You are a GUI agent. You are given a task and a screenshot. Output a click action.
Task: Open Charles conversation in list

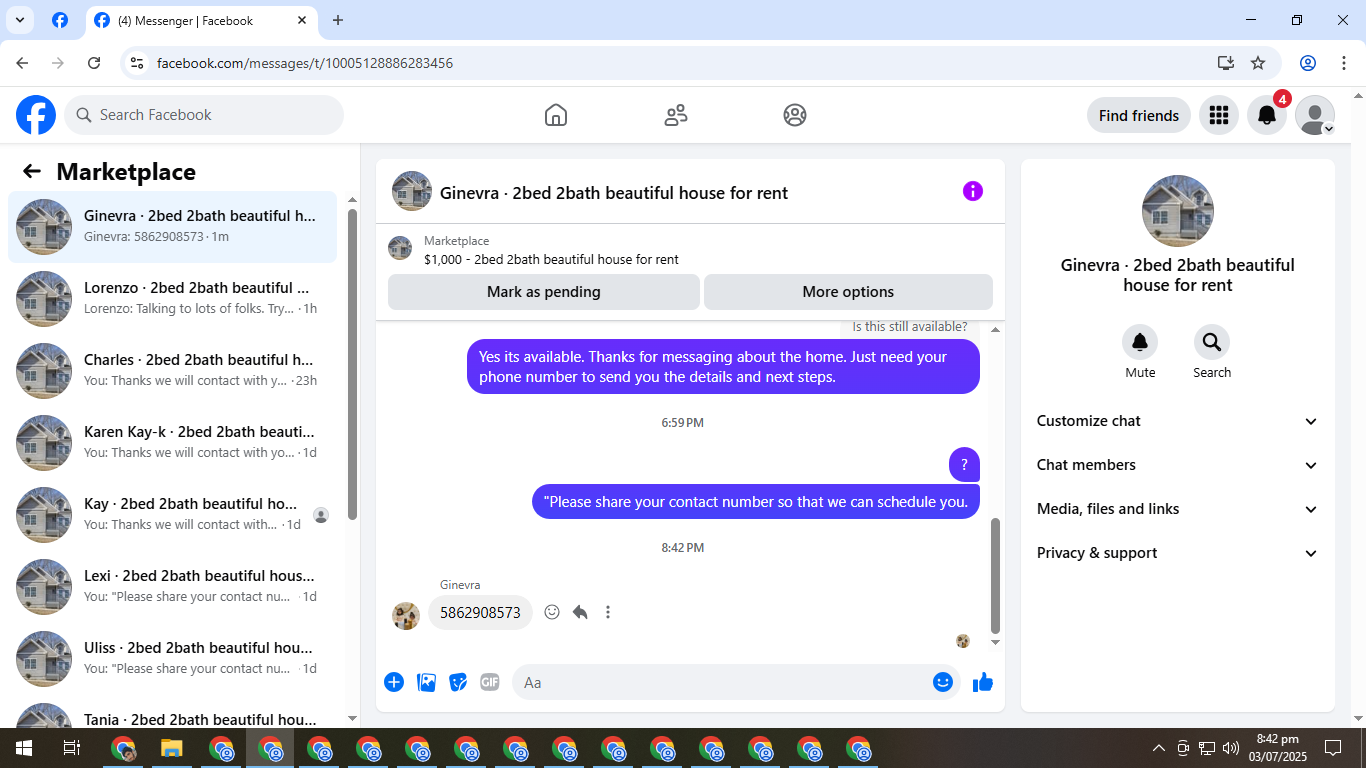point(172,371)
